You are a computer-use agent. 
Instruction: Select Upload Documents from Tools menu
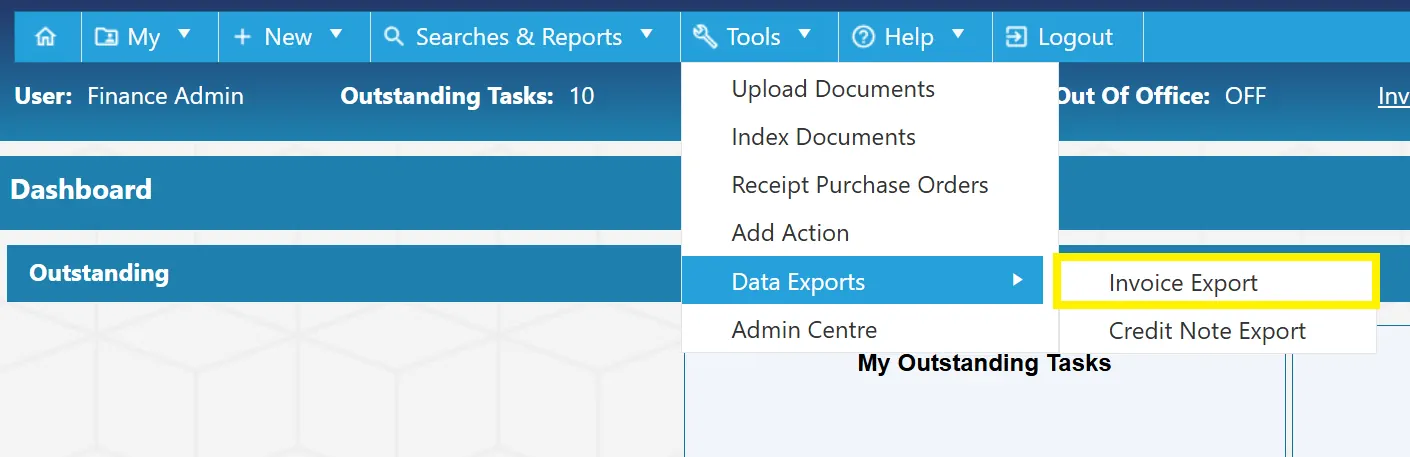(870, 89)
